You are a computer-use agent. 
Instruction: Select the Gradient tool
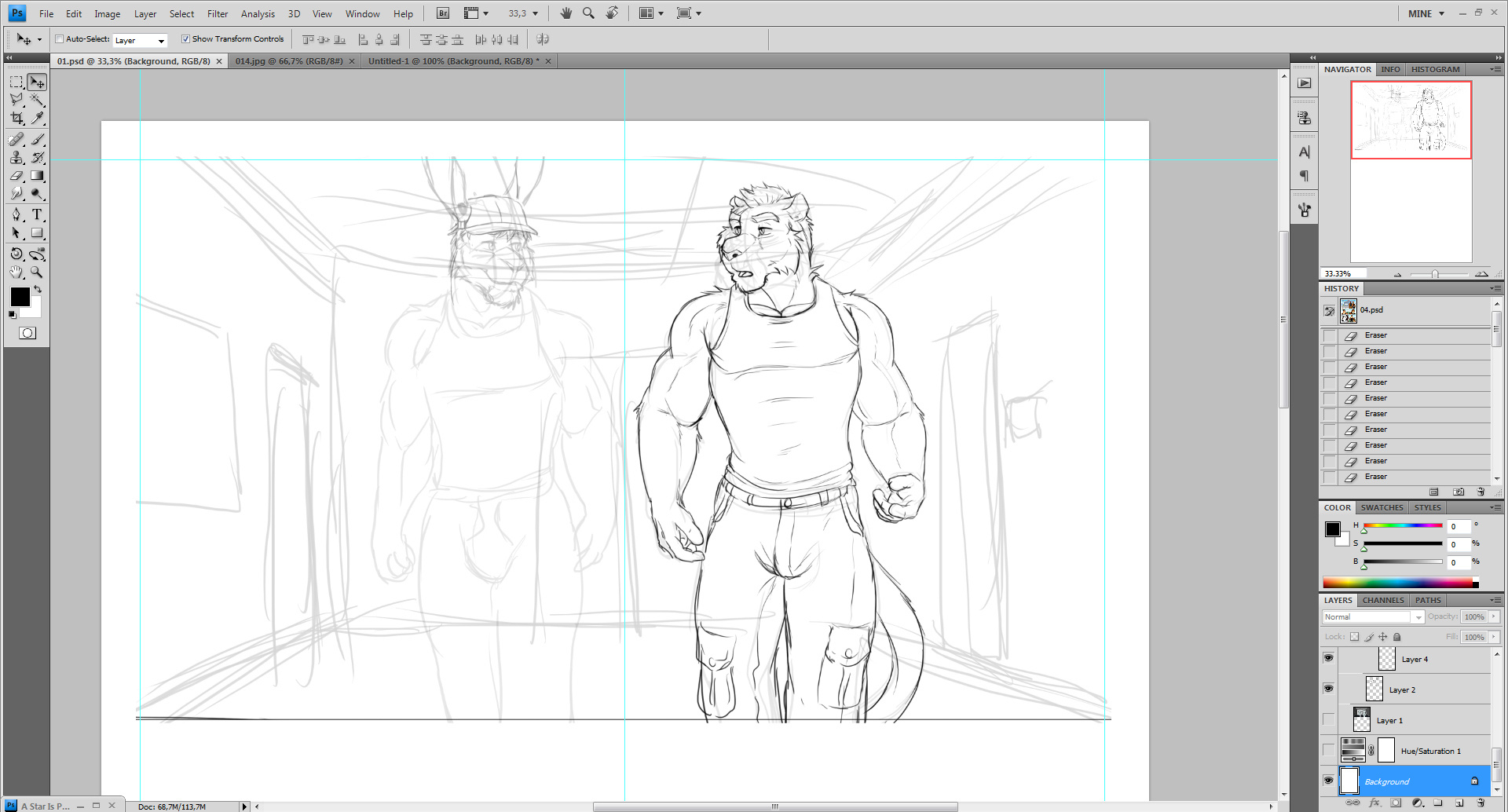37,176
